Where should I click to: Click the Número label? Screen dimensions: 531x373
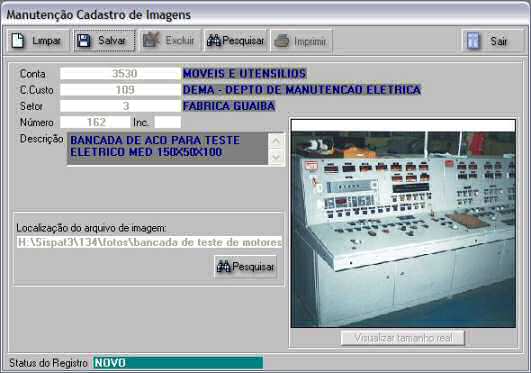[37, 122]
